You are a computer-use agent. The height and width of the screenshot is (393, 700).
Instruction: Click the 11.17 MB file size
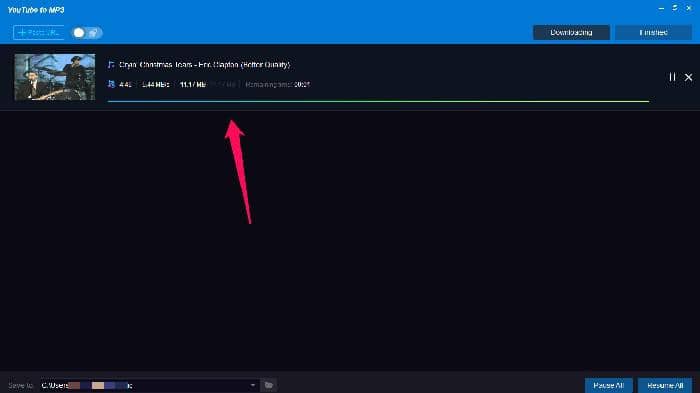193,84
